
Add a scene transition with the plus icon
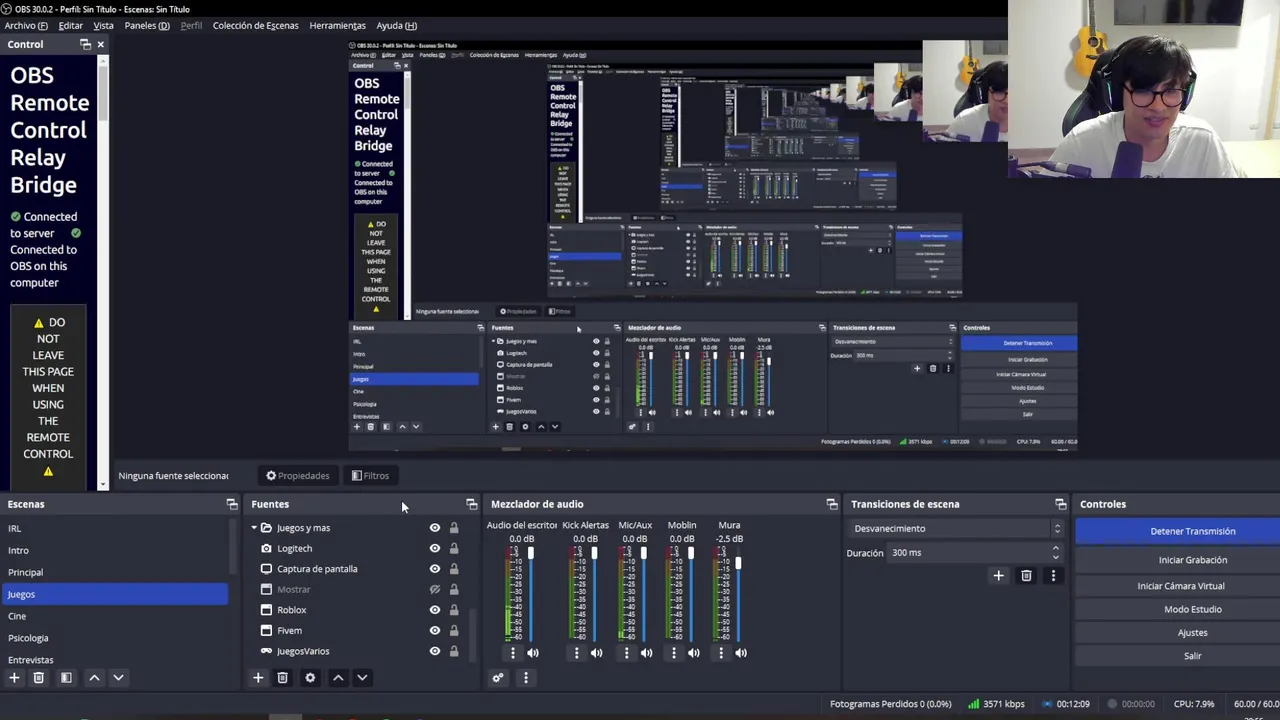(998, 576)
